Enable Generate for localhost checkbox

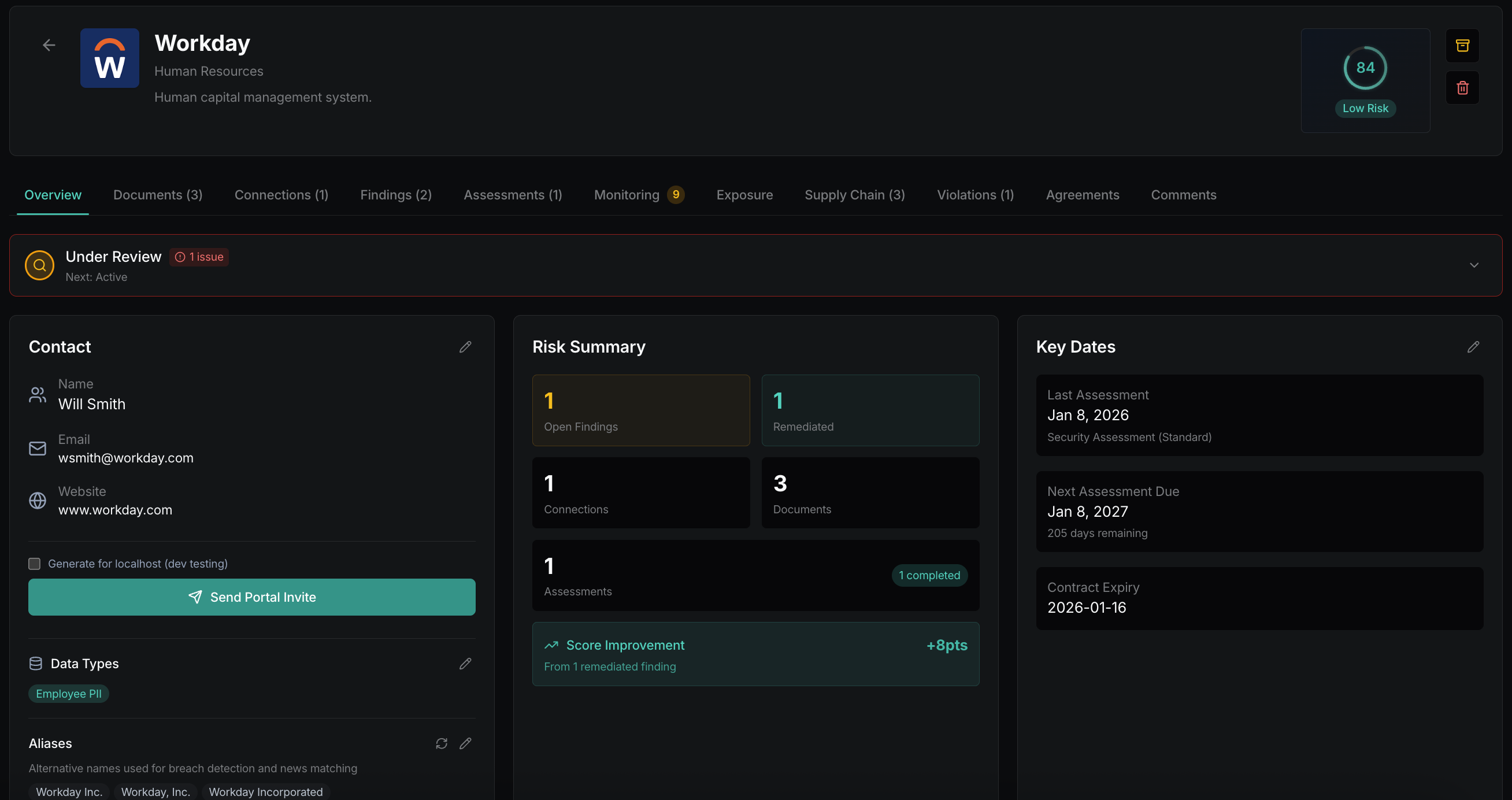click(35, 564)
